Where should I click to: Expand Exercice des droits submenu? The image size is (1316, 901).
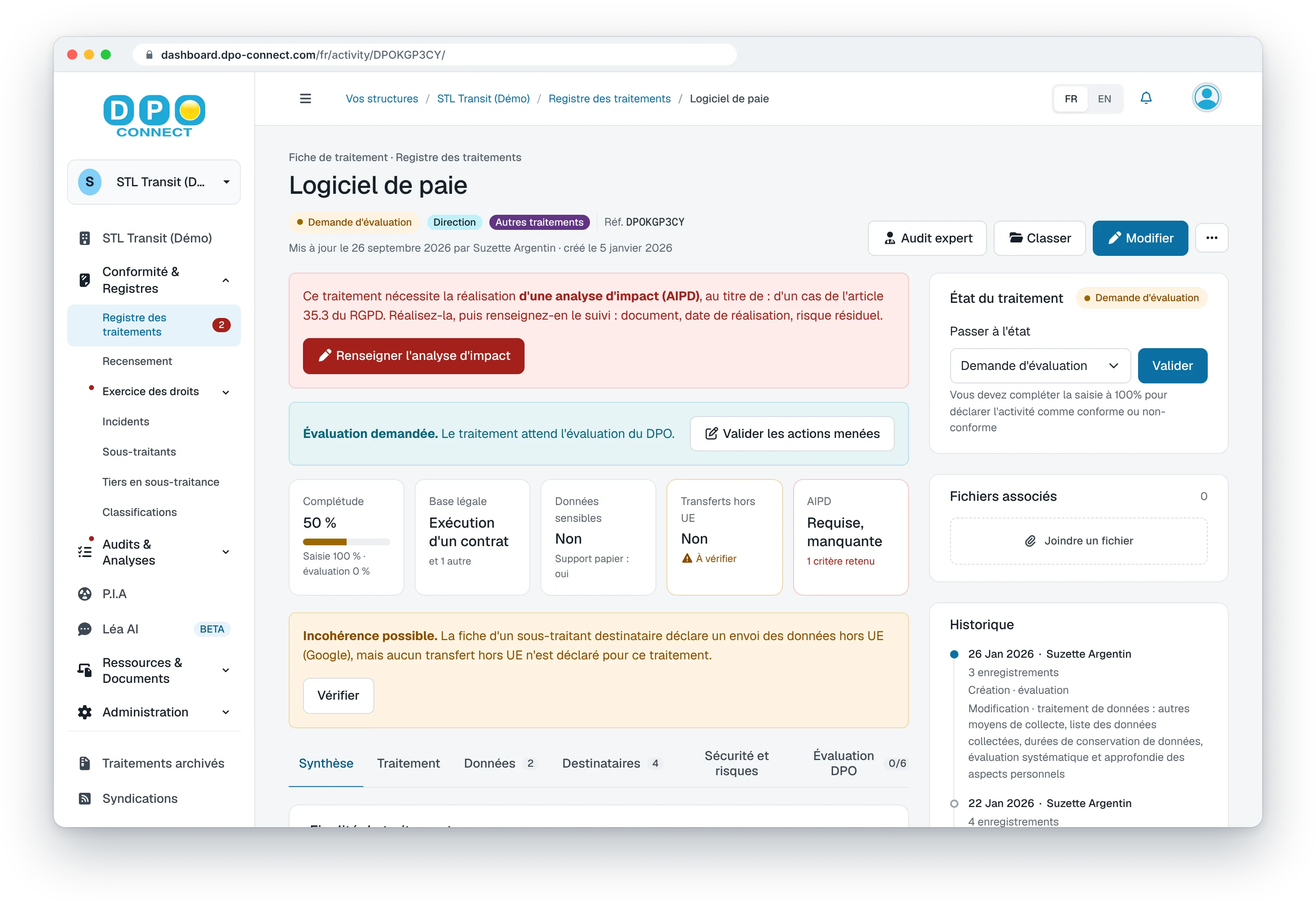[225, 392]
